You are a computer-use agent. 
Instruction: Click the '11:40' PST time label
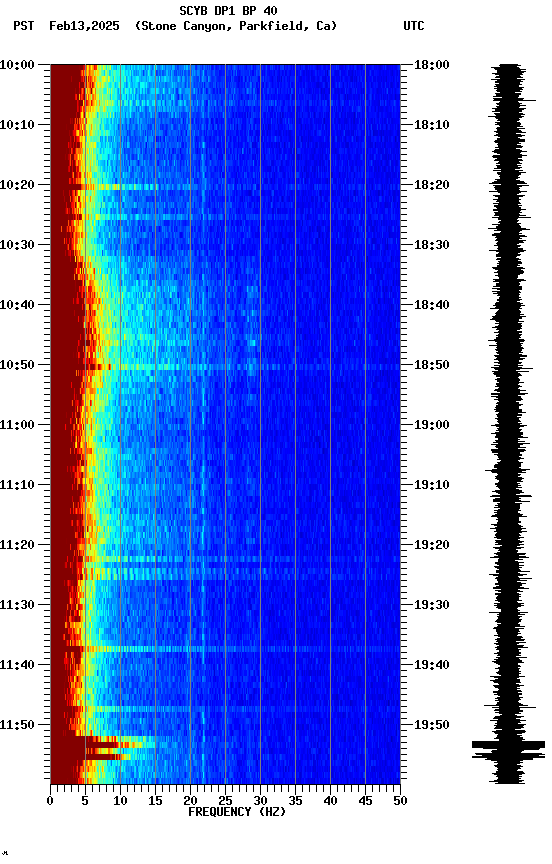[x=17, y=666]
